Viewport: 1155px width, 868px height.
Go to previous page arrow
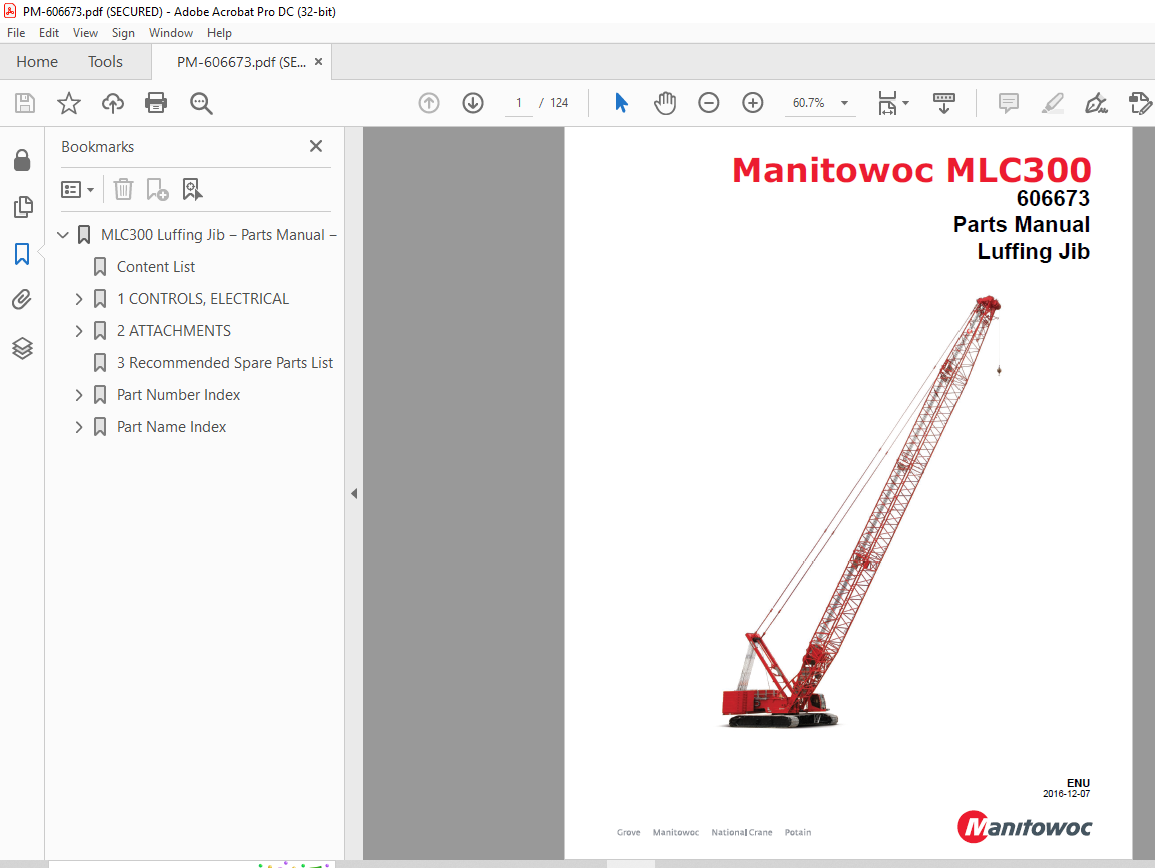(x=429, y=103)
